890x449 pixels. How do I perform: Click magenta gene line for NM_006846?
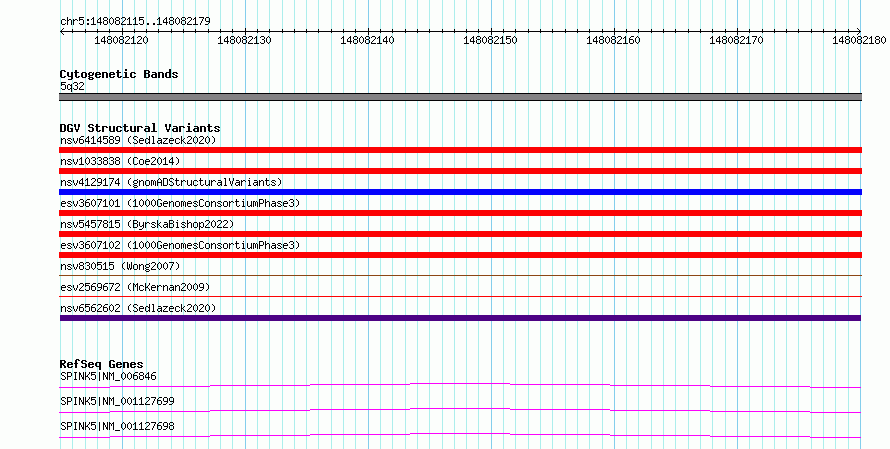460,385
